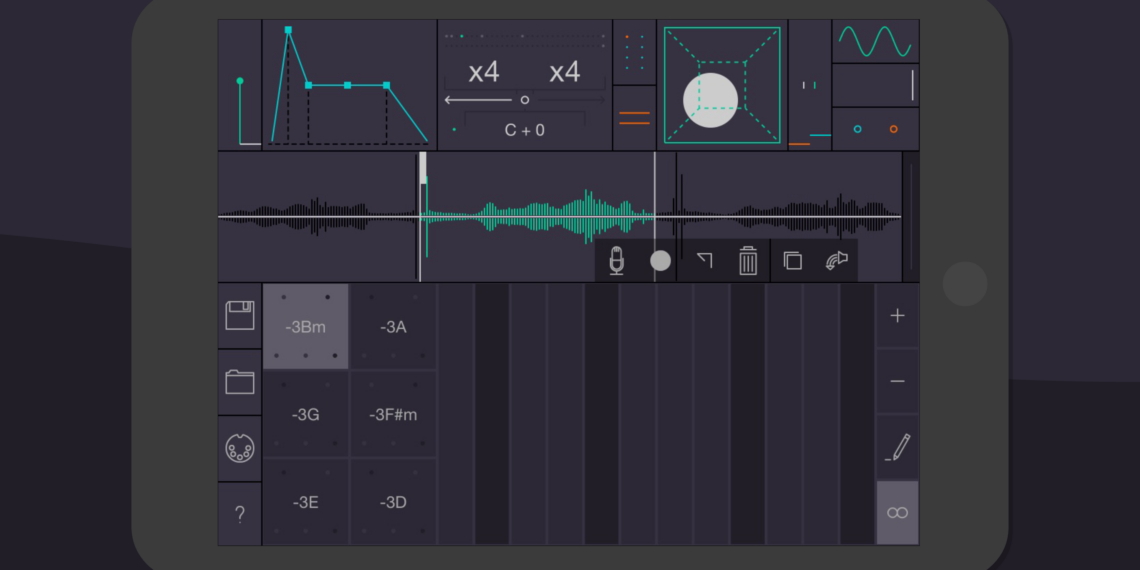Toggle the corner arrow trim icon
Screen dimensions: 1140x570
click(705, 261)
